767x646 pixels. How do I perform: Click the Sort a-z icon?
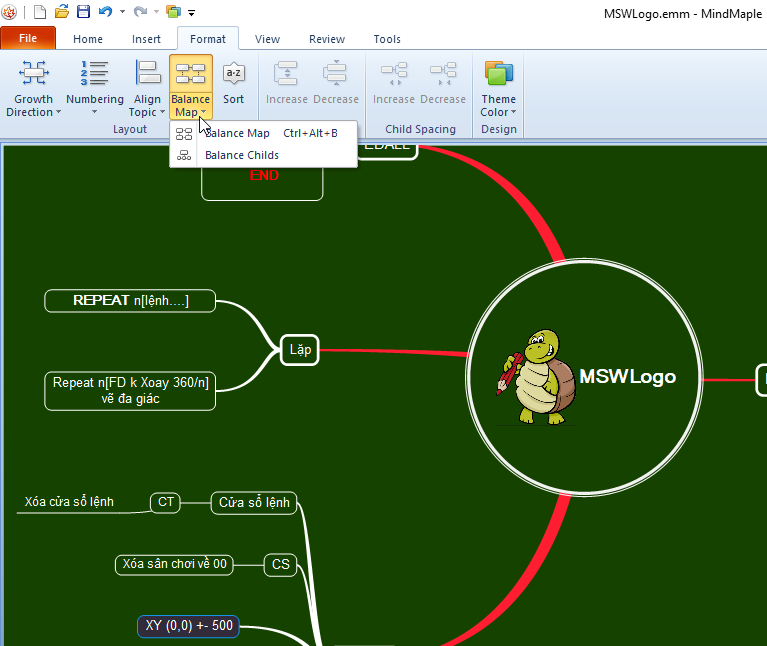[x=233, y=73]
